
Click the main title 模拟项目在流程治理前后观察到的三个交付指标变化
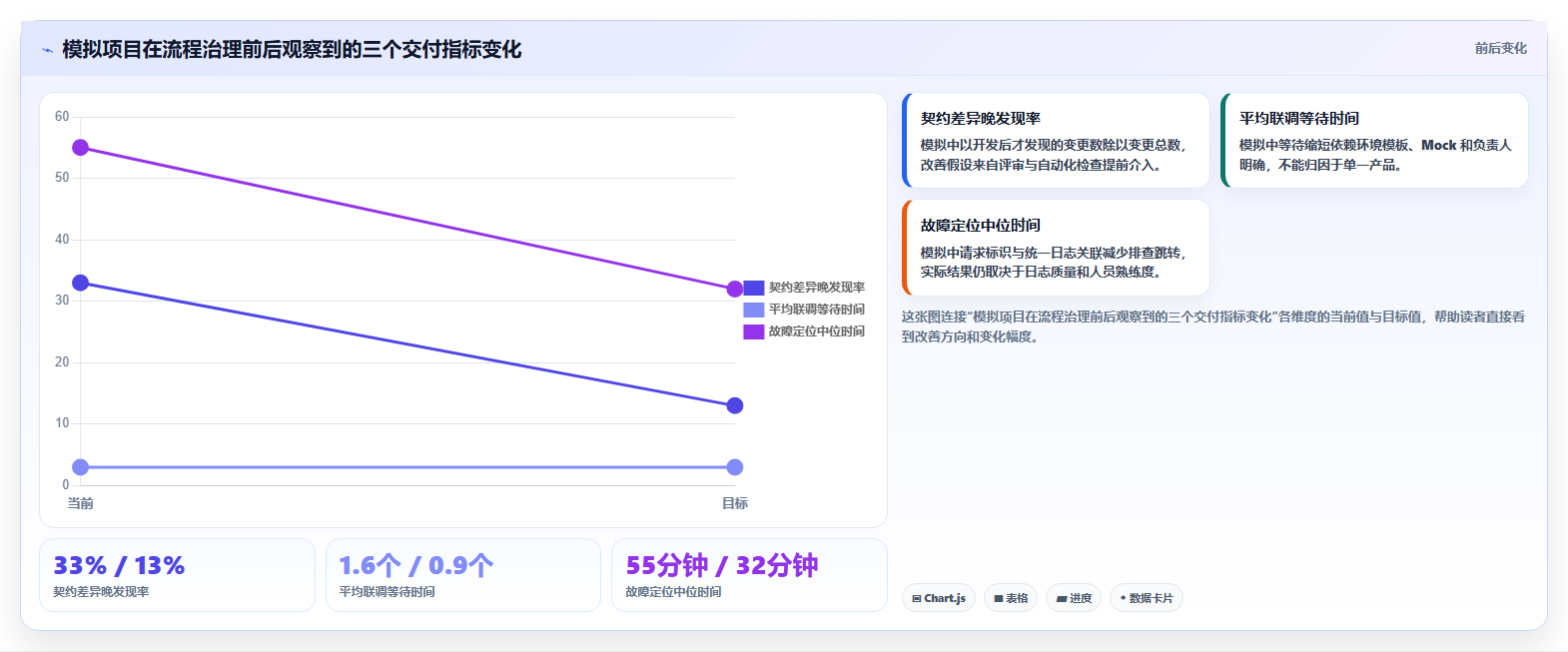[x=292, y=50]
